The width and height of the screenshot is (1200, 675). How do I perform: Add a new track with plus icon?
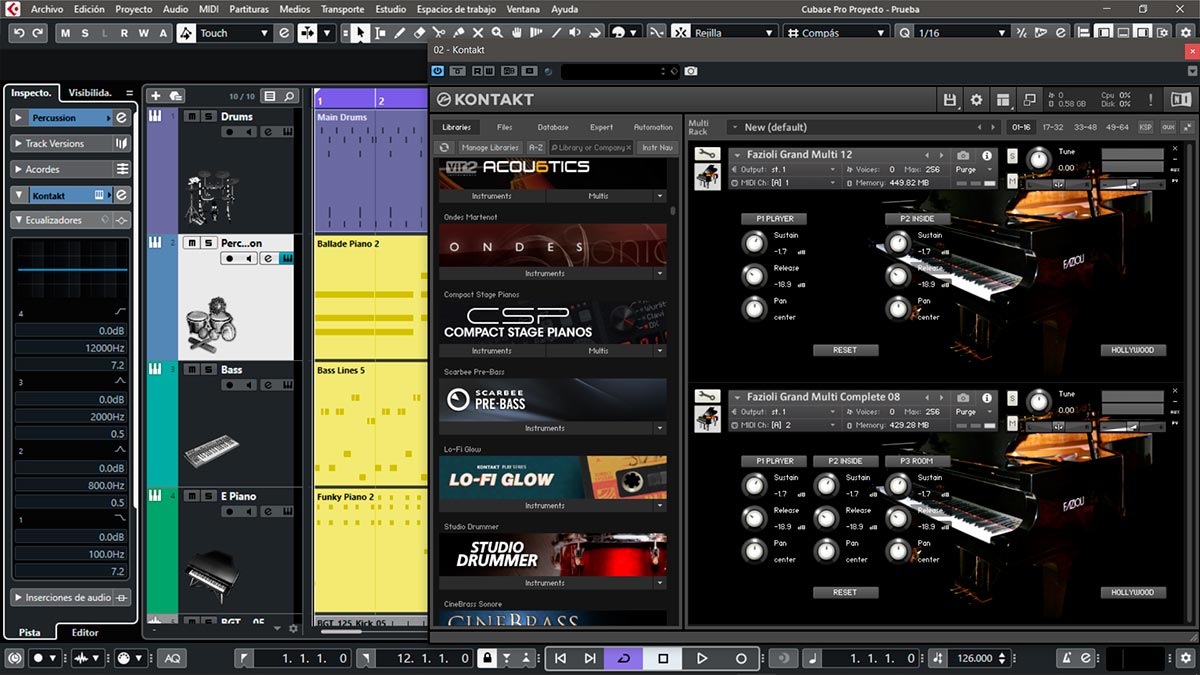pyautogui.click(x=155, y=96)
